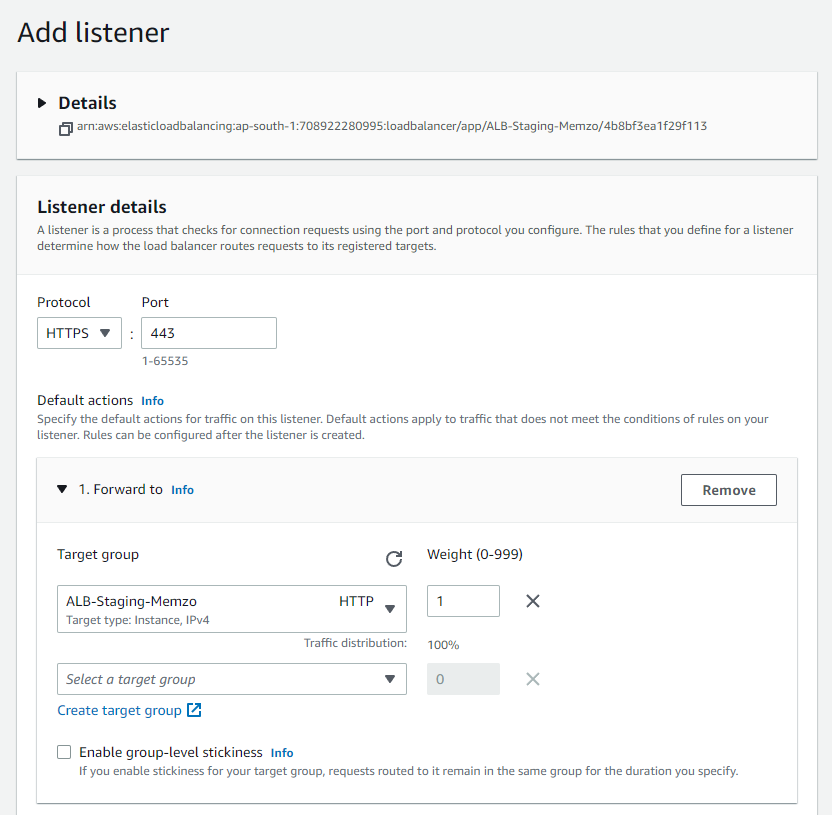Refresh the target group list
Screen dimensions: 832x815
394,559
